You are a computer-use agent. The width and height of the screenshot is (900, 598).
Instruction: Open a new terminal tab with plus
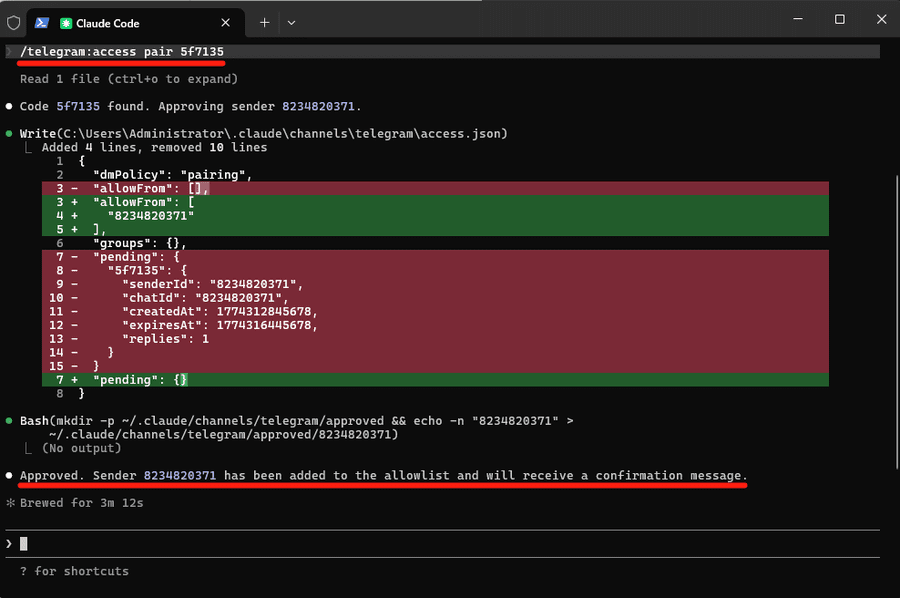264,23
